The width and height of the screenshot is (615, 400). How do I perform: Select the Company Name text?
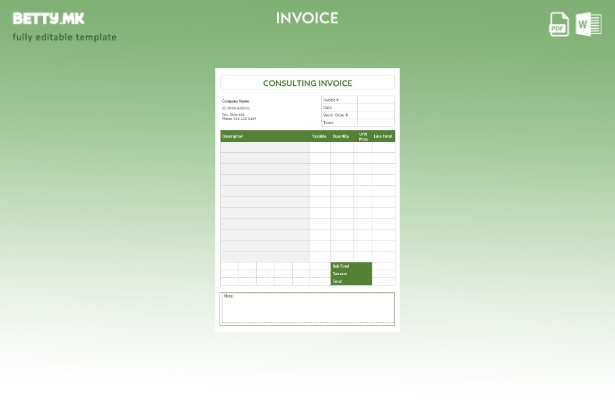click(236, 101)
